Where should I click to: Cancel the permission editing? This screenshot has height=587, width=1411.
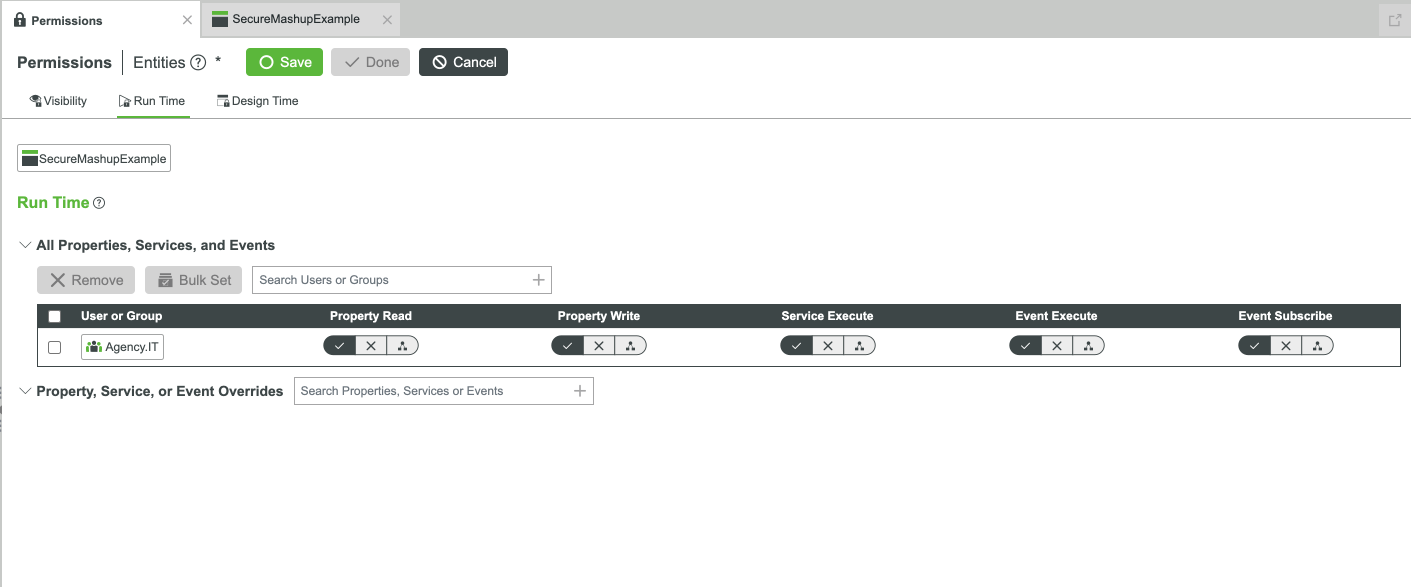tap(463, 61)
